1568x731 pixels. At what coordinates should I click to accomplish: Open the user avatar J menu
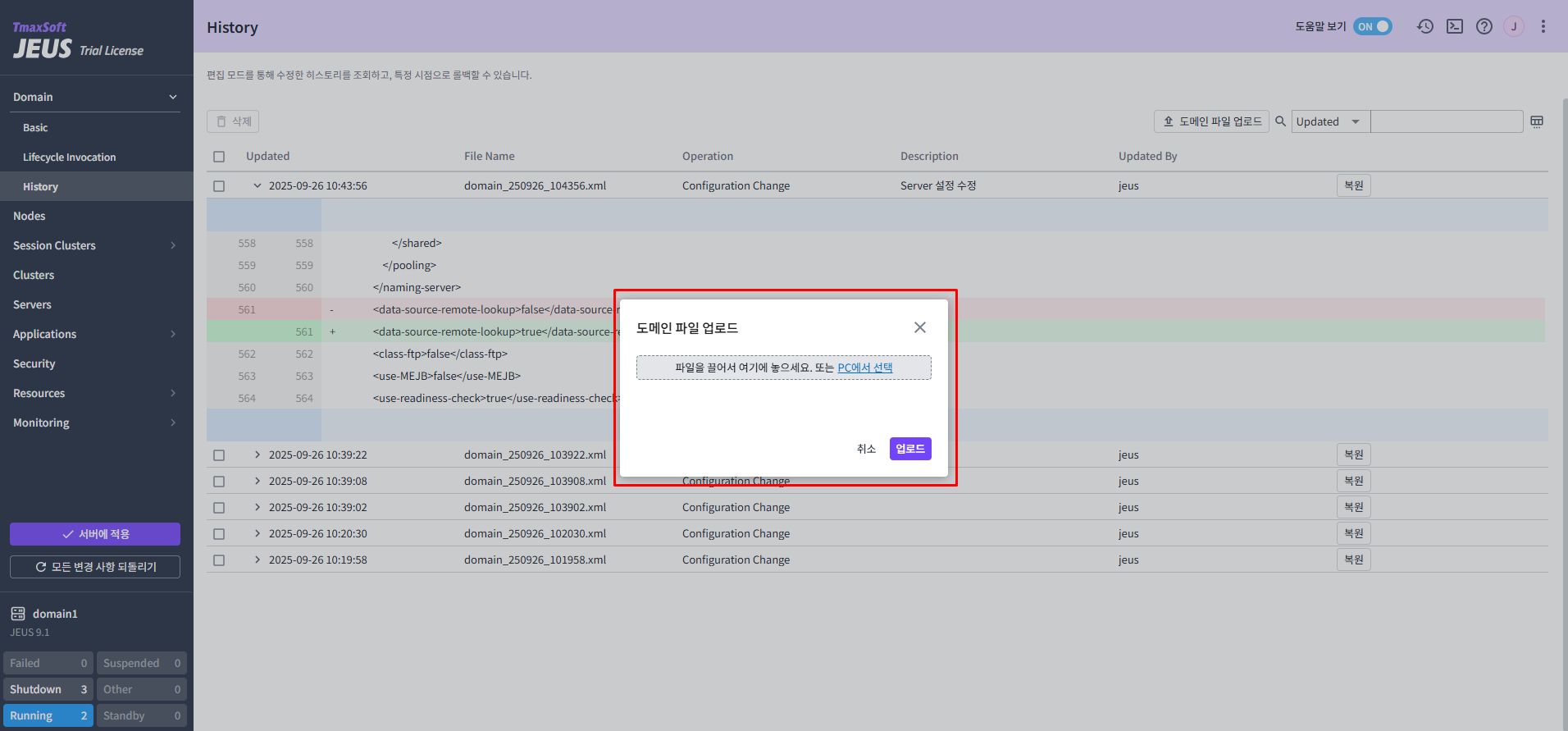pyautogui.click(x=1514, y=26)
